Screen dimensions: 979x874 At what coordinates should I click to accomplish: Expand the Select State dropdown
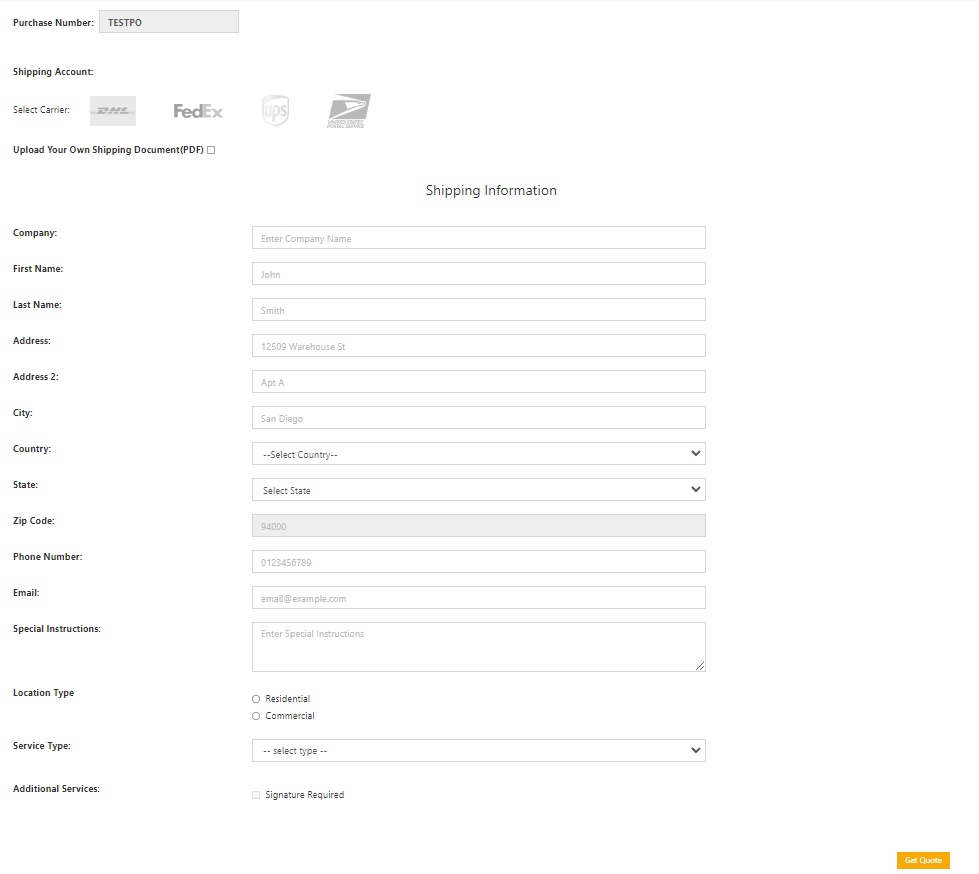click(x=478, y=490)
